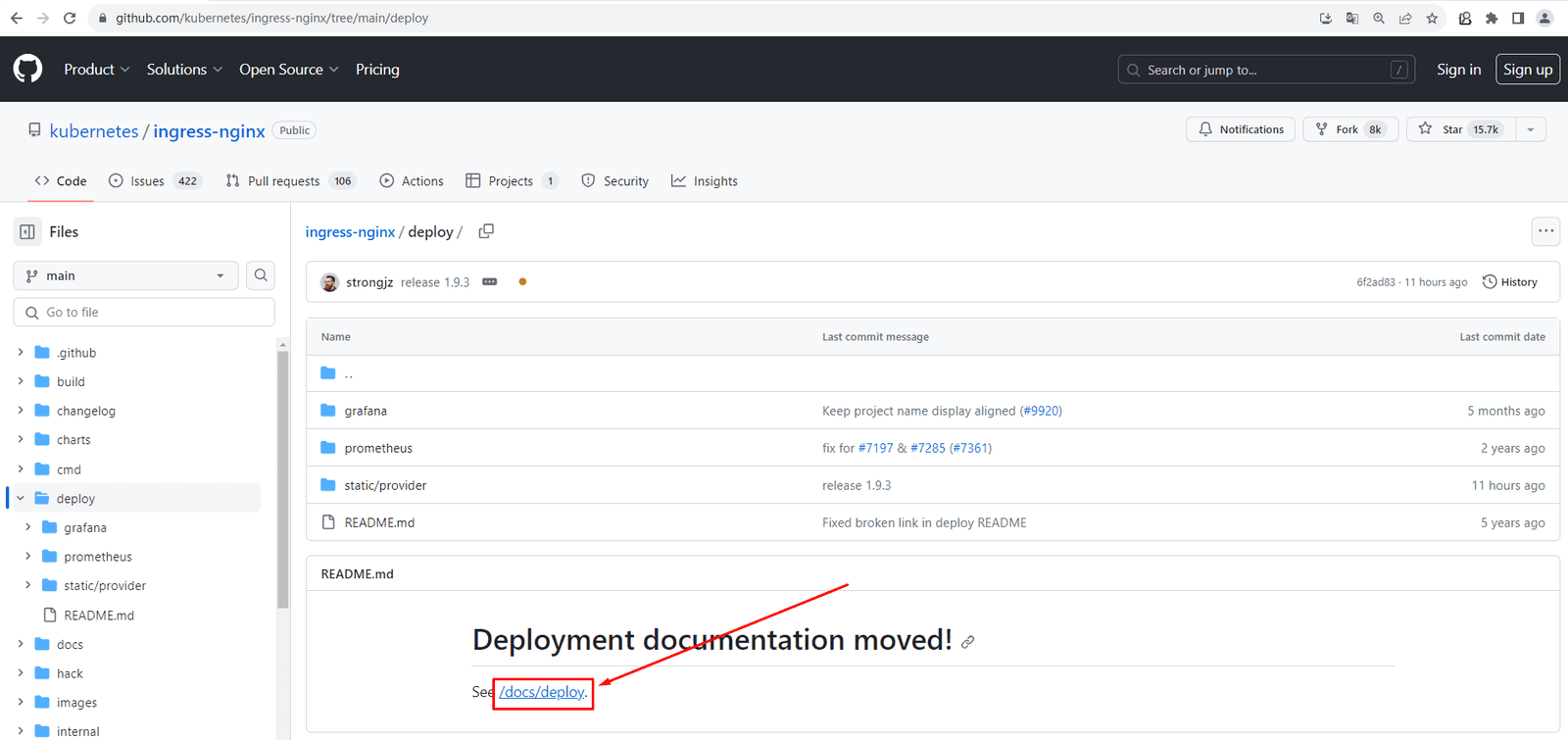Viewport: 1568px width, 740px height.
Task: Expand the charts folder in the tree
Action: pyautogui.click(x=21, y=439)
